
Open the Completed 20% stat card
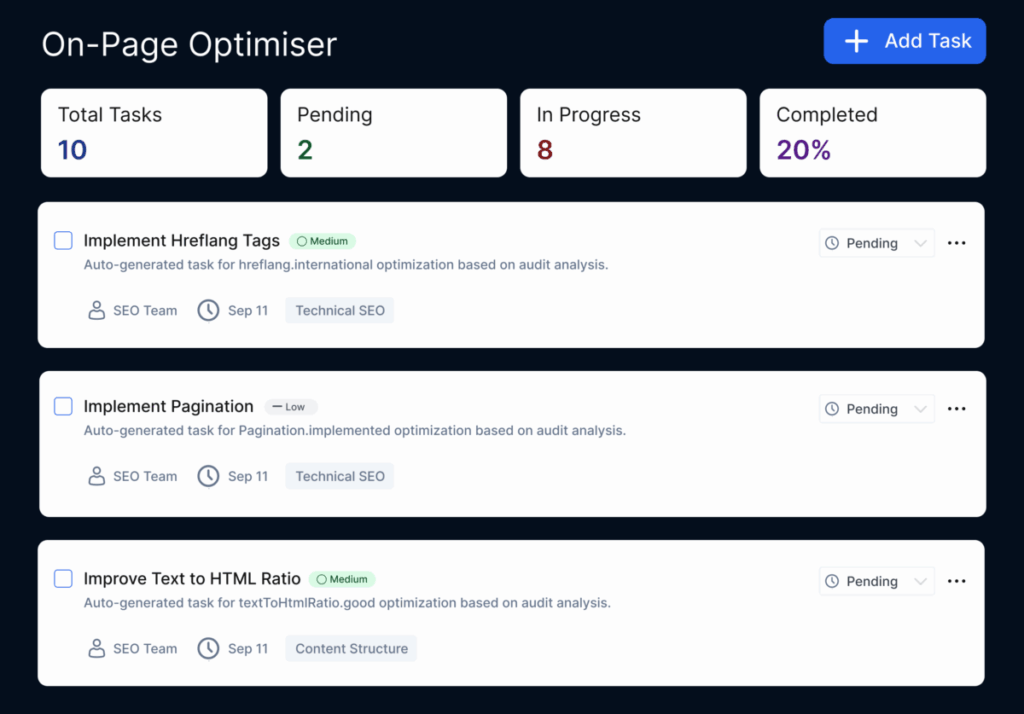point(872,133)
